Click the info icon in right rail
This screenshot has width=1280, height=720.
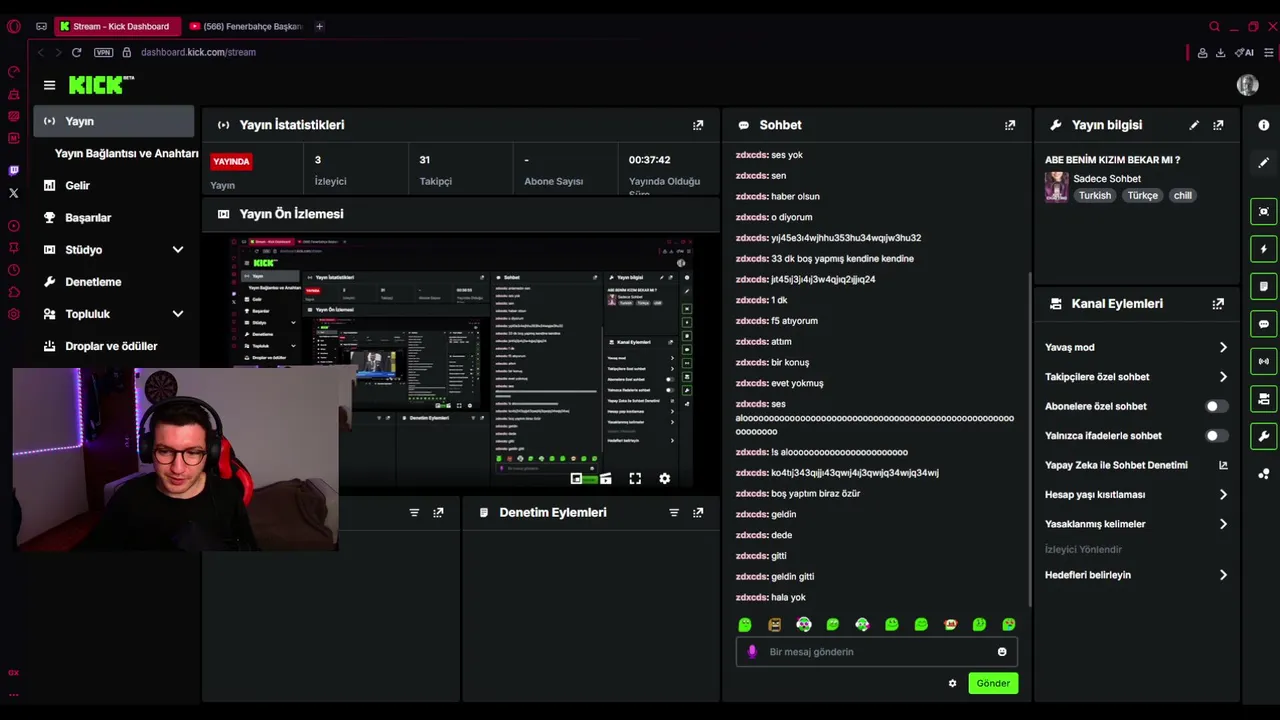click(1264, 125)
